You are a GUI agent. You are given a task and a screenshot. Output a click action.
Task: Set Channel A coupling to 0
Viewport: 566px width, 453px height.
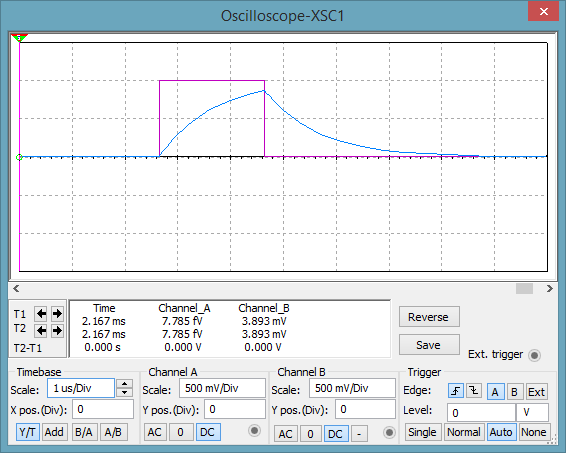point(180,432)
